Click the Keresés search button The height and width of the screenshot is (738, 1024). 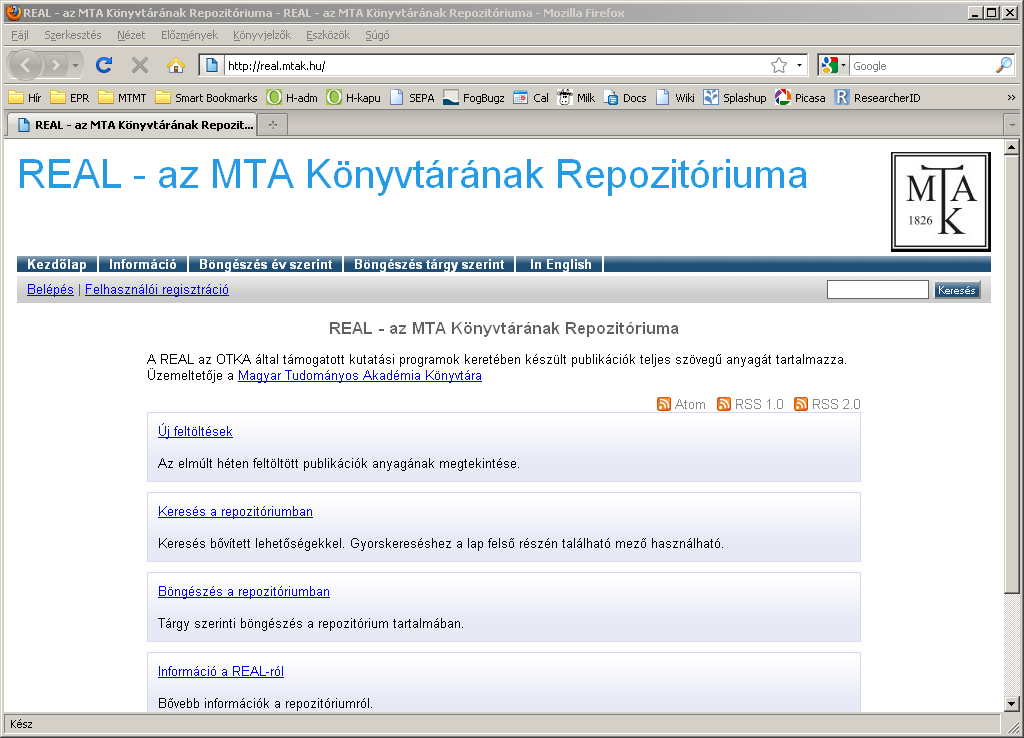pyautogui.click(x=957, y=290)
